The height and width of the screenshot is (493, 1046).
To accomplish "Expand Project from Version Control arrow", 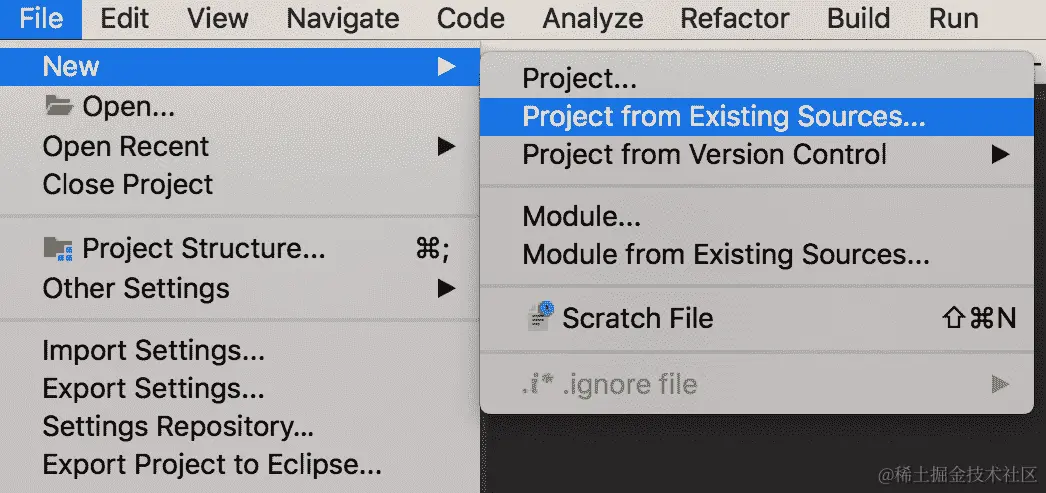I will click(x=999, y=155).
